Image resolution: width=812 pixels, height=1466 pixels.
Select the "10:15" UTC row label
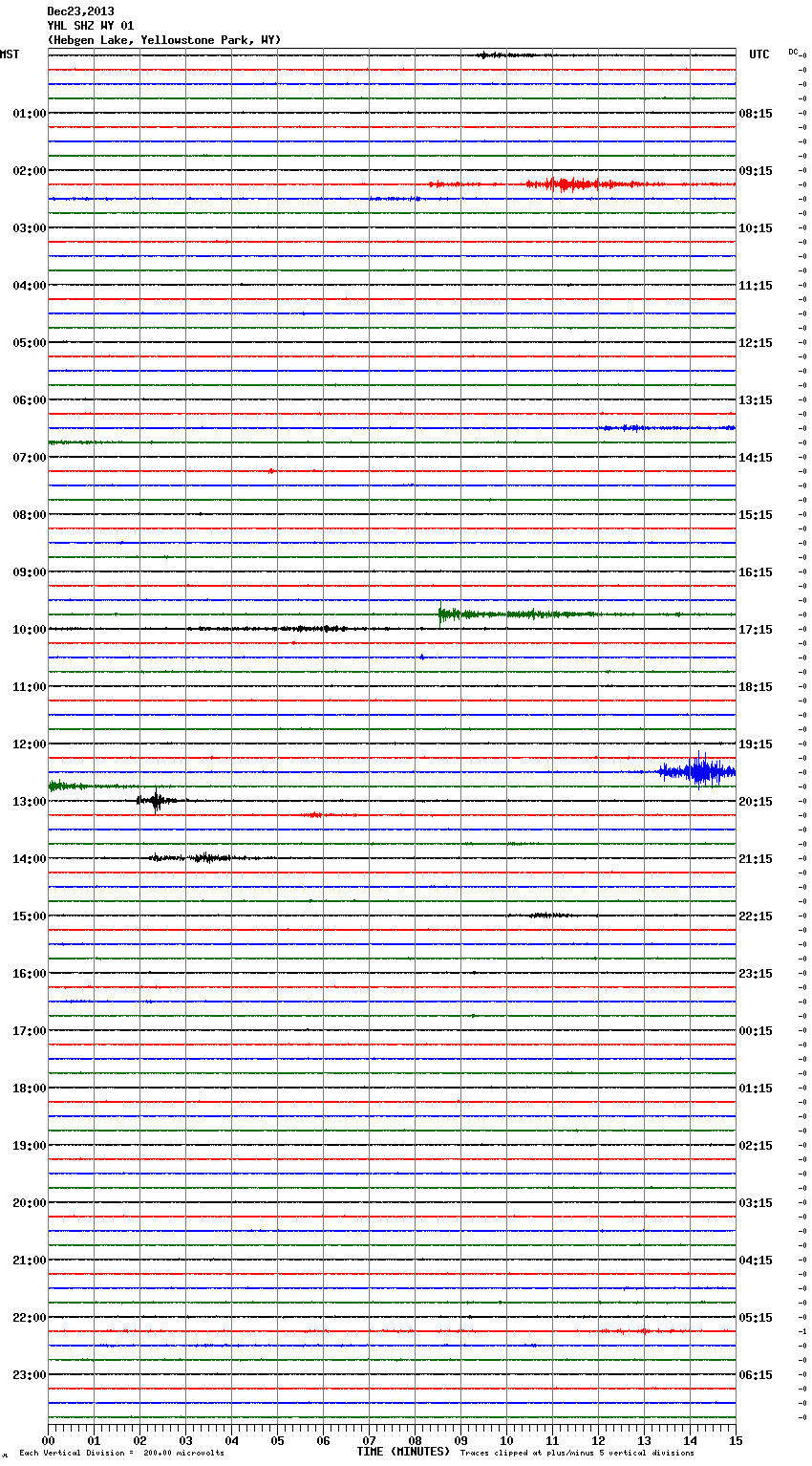click(x=756, y=228)
